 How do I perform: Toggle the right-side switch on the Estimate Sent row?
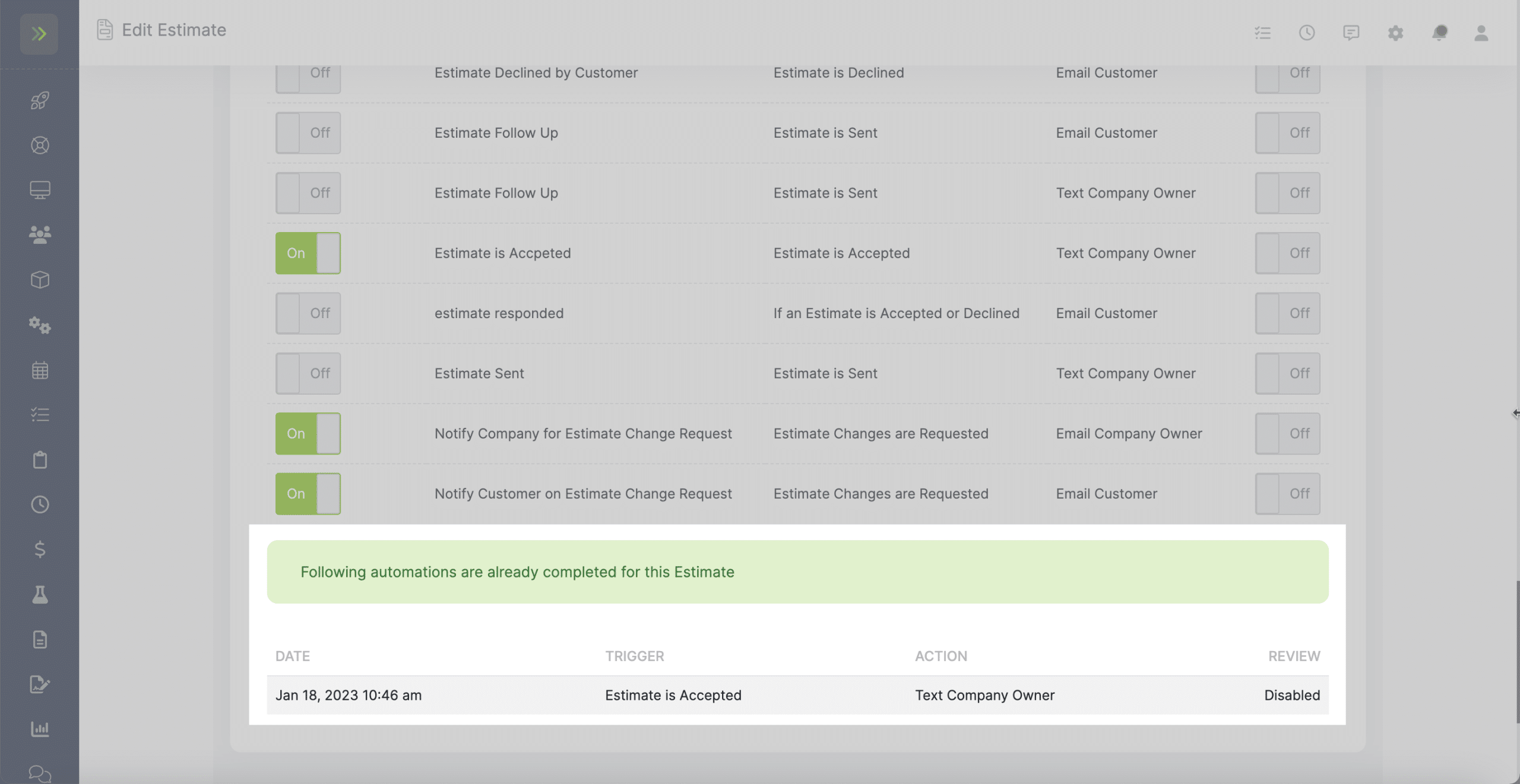pyautogui.click(x=1287, y=373)
